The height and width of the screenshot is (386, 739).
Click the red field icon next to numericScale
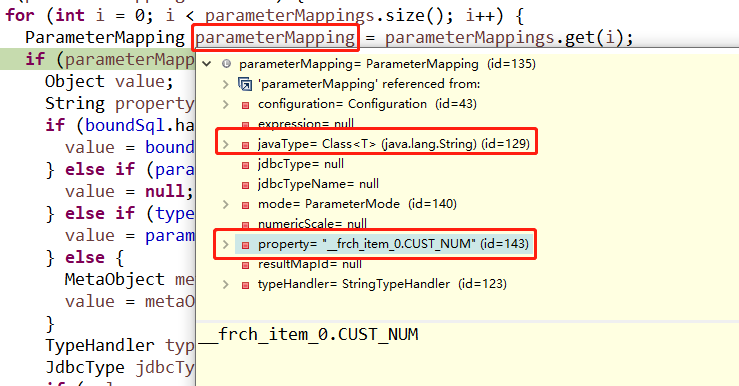pos(245,225)
